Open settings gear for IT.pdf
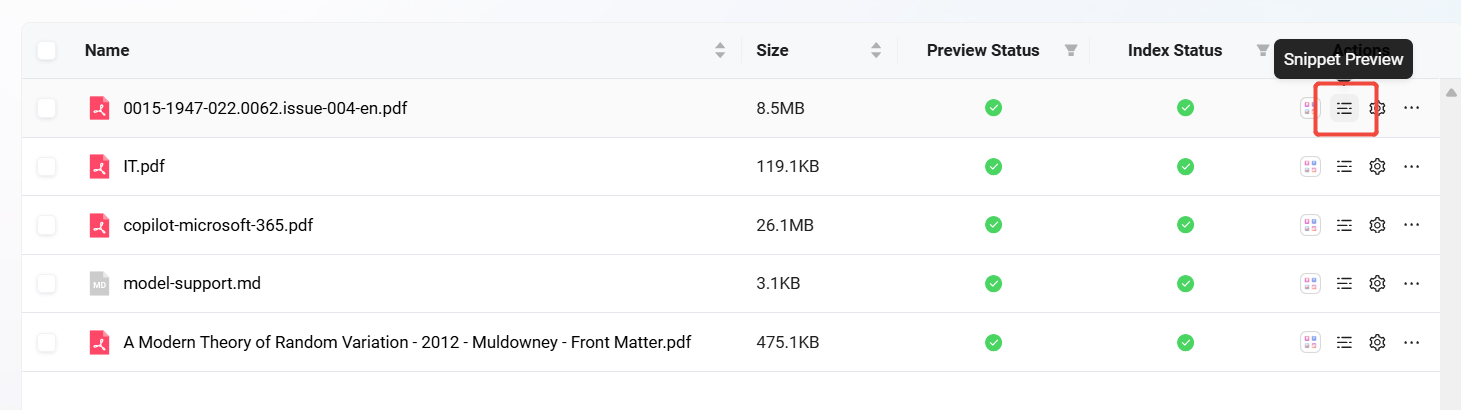This screenshot has height=410, width=1461. coord(1377,167)
